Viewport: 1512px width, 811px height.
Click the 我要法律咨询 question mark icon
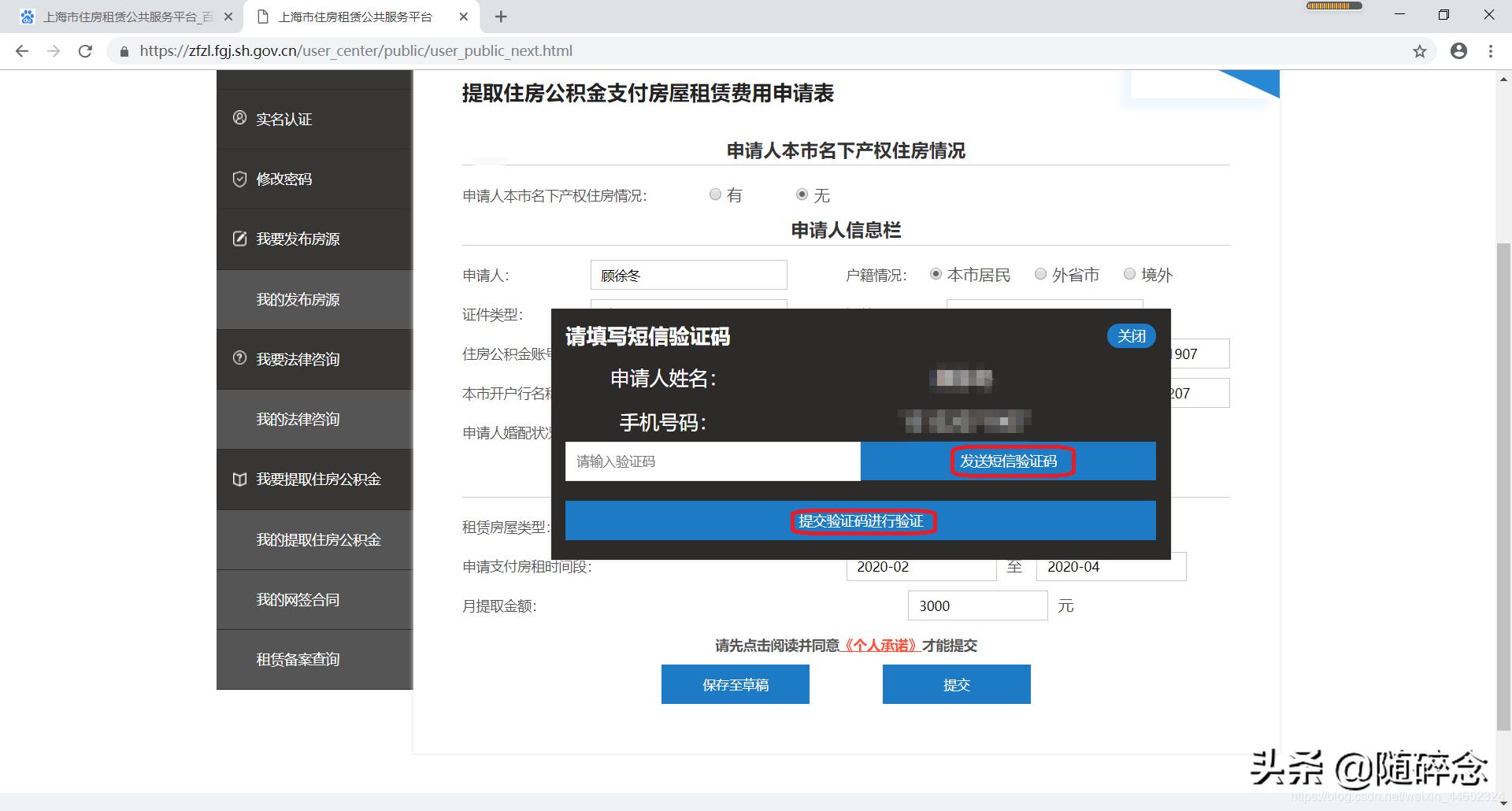click(x=240, y=358)
